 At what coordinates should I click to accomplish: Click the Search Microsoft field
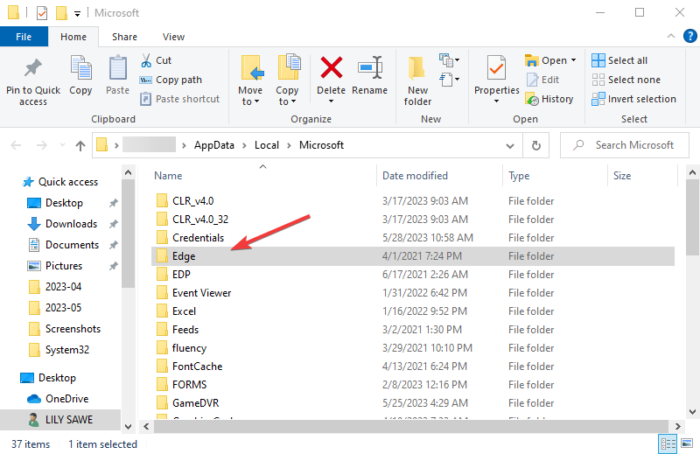[625, 146]
